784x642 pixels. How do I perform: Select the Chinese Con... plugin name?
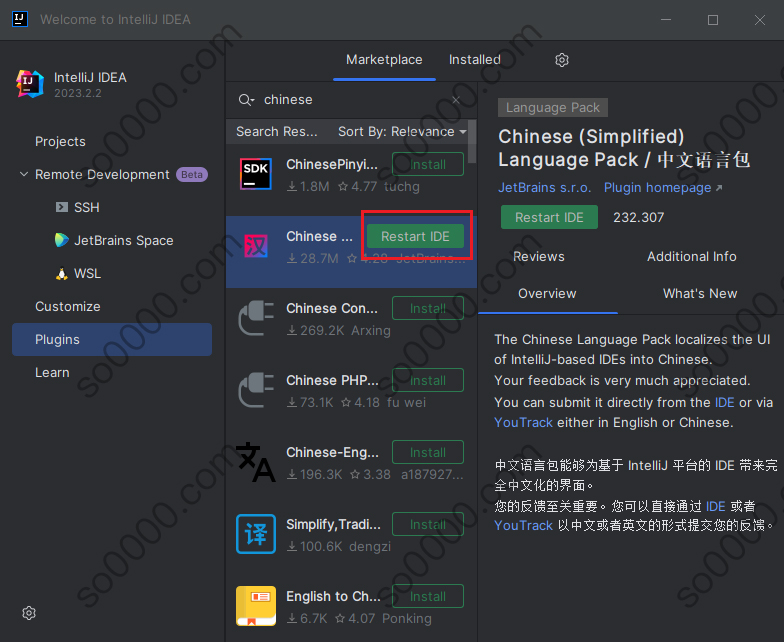[332, 308]
